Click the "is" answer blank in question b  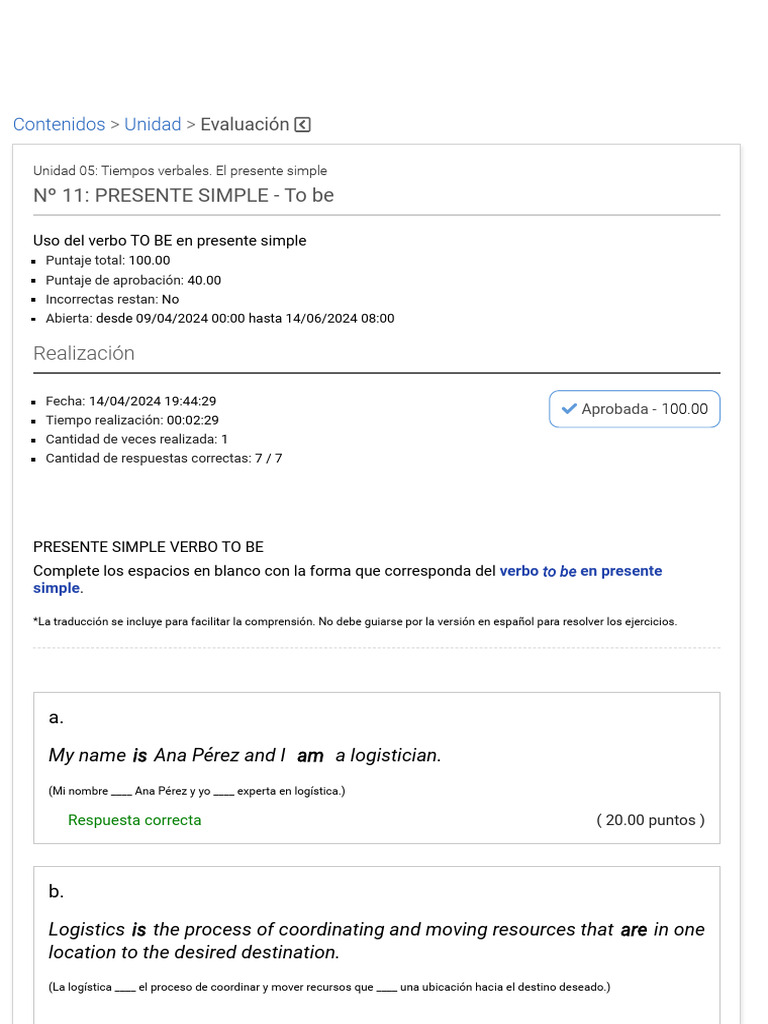click(139, 930)
